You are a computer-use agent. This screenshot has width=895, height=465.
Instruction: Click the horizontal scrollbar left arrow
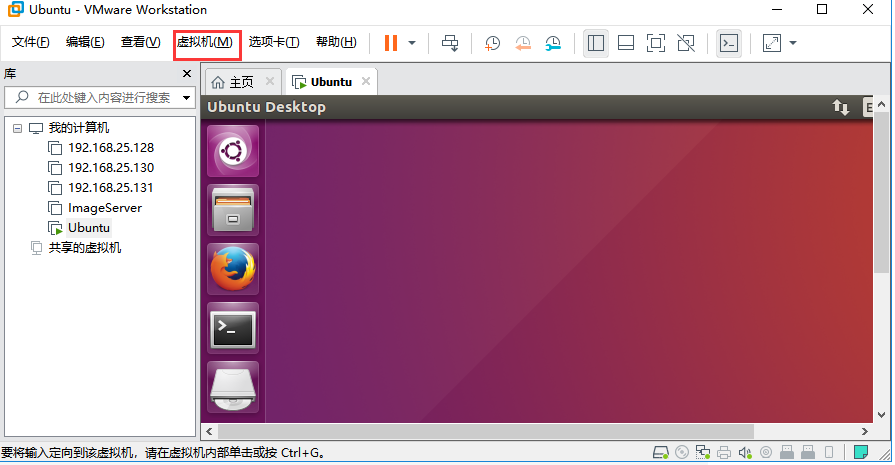point(209,431)
